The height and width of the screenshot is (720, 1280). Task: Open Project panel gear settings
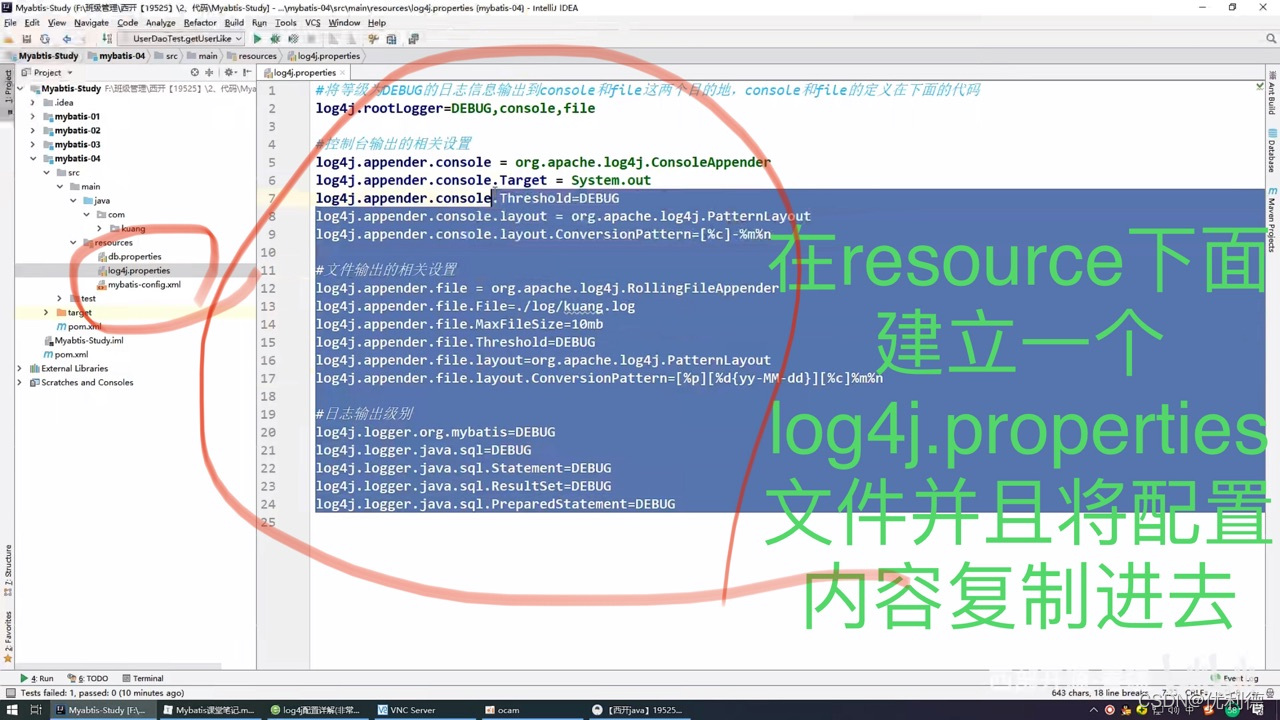point(229,72)
